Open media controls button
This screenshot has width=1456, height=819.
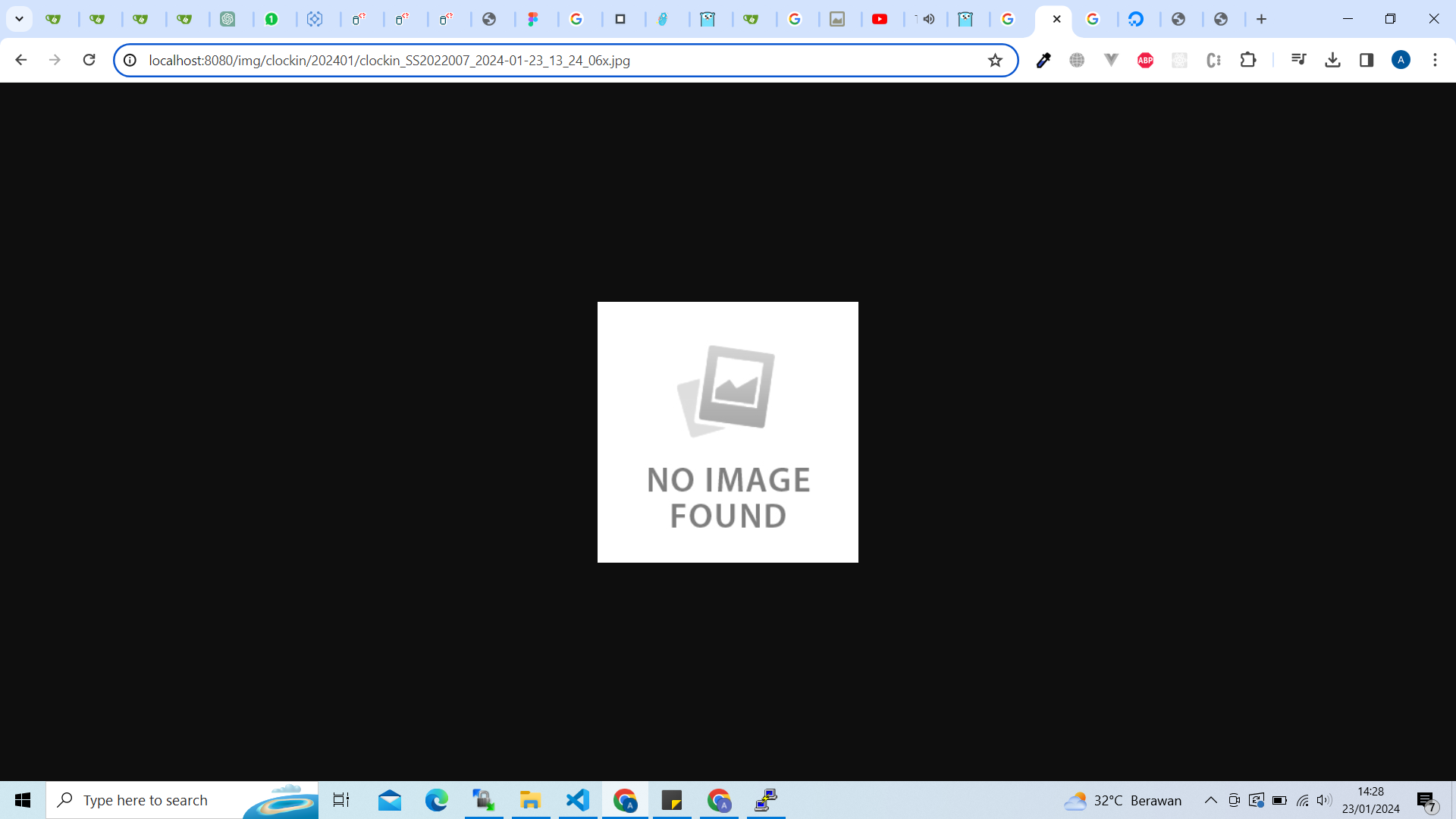[1298, 60]
